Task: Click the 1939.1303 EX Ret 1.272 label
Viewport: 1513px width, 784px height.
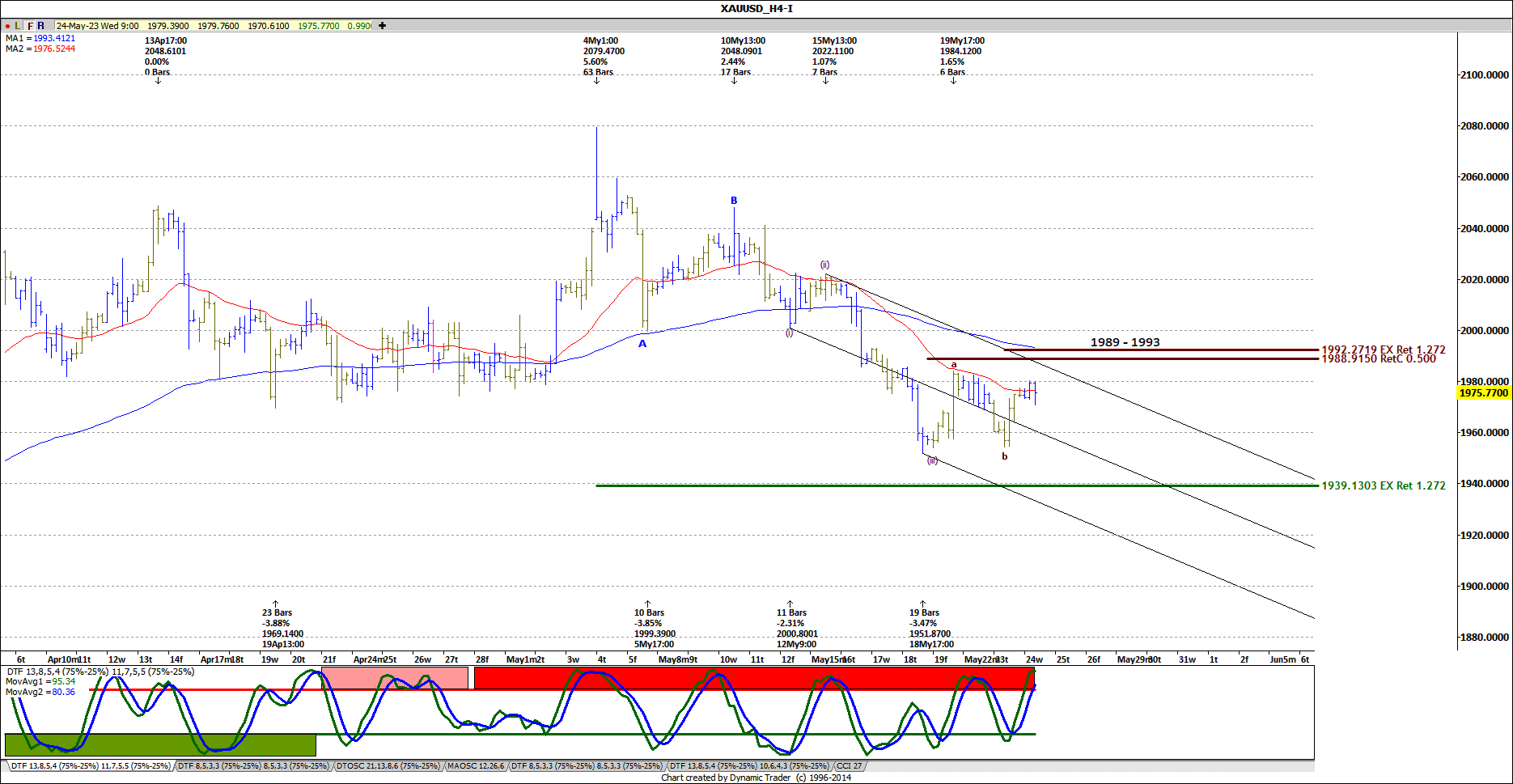Action: (x=1384, y=485)
